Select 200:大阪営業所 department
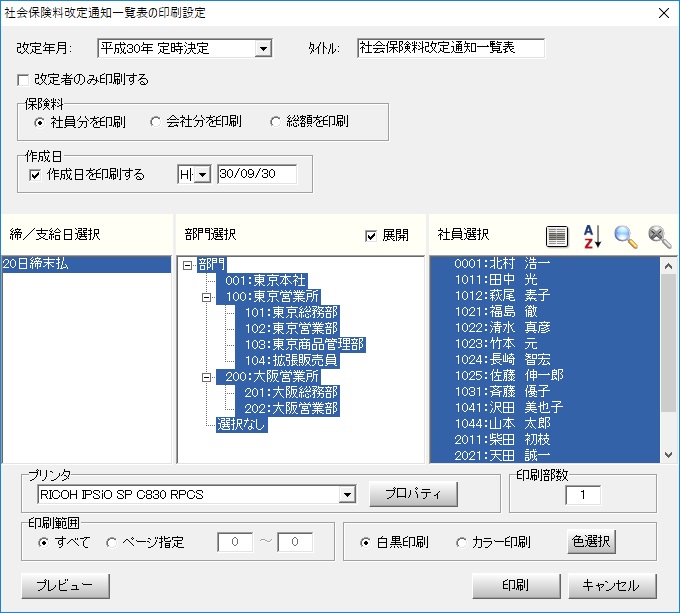This screenshot has height=613, width=680. 268,377
